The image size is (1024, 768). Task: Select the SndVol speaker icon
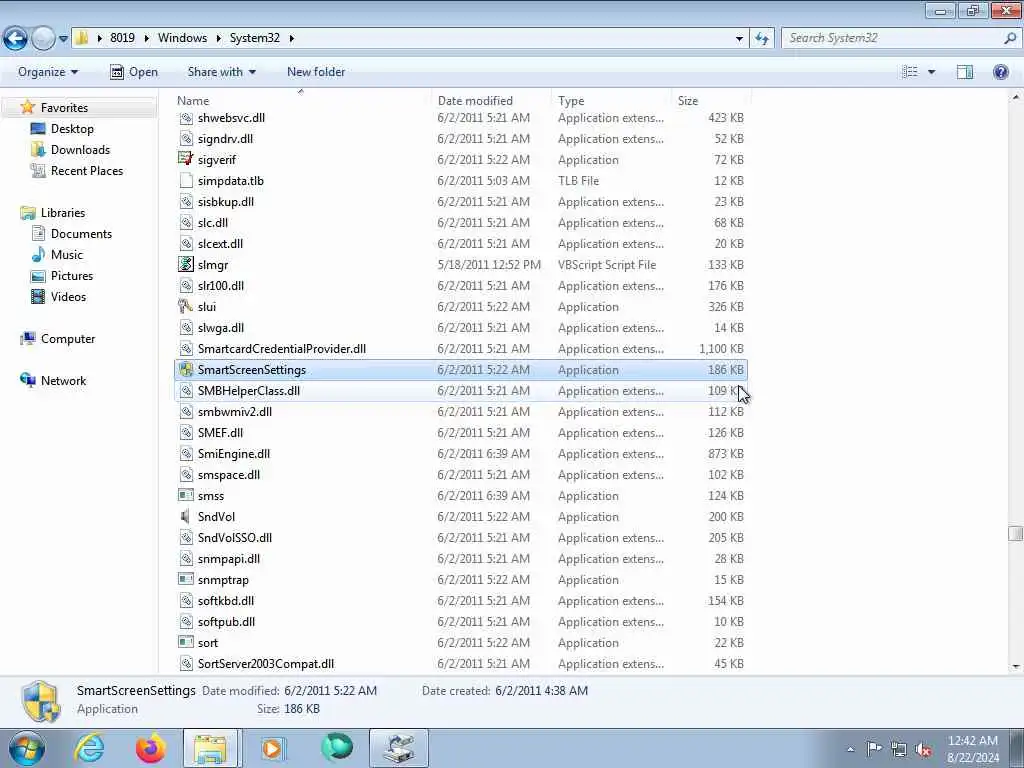(x=186, y=517)
